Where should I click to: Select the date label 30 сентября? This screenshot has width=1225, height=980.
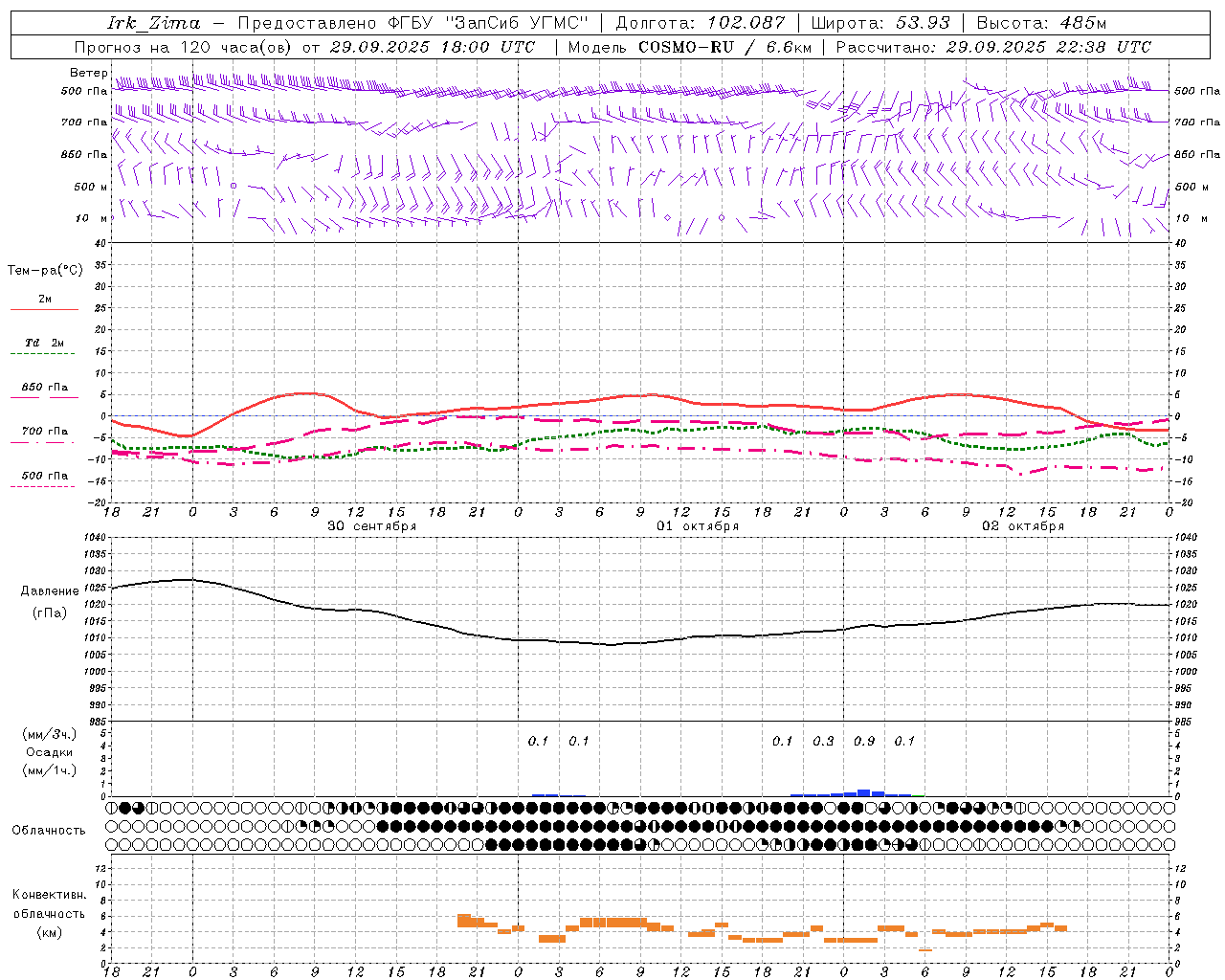tap(372, 526)
